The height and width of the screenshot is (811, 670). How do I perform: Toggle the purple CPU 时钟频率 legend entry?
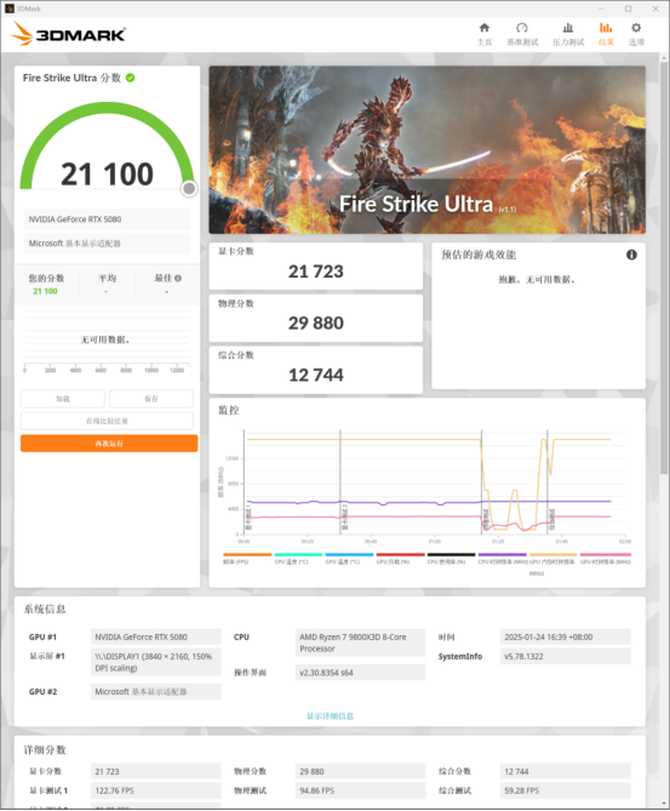coord(502,559)
